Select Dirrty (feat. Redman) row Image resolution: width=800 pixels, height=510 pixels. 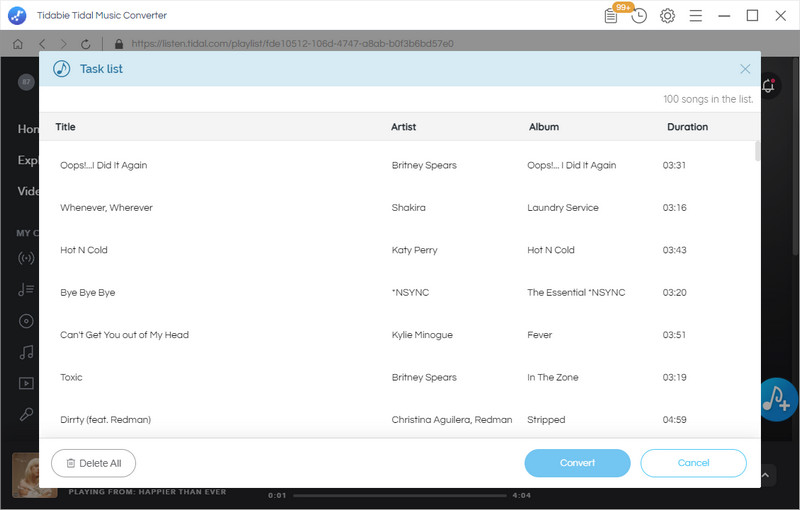[399, 420]
